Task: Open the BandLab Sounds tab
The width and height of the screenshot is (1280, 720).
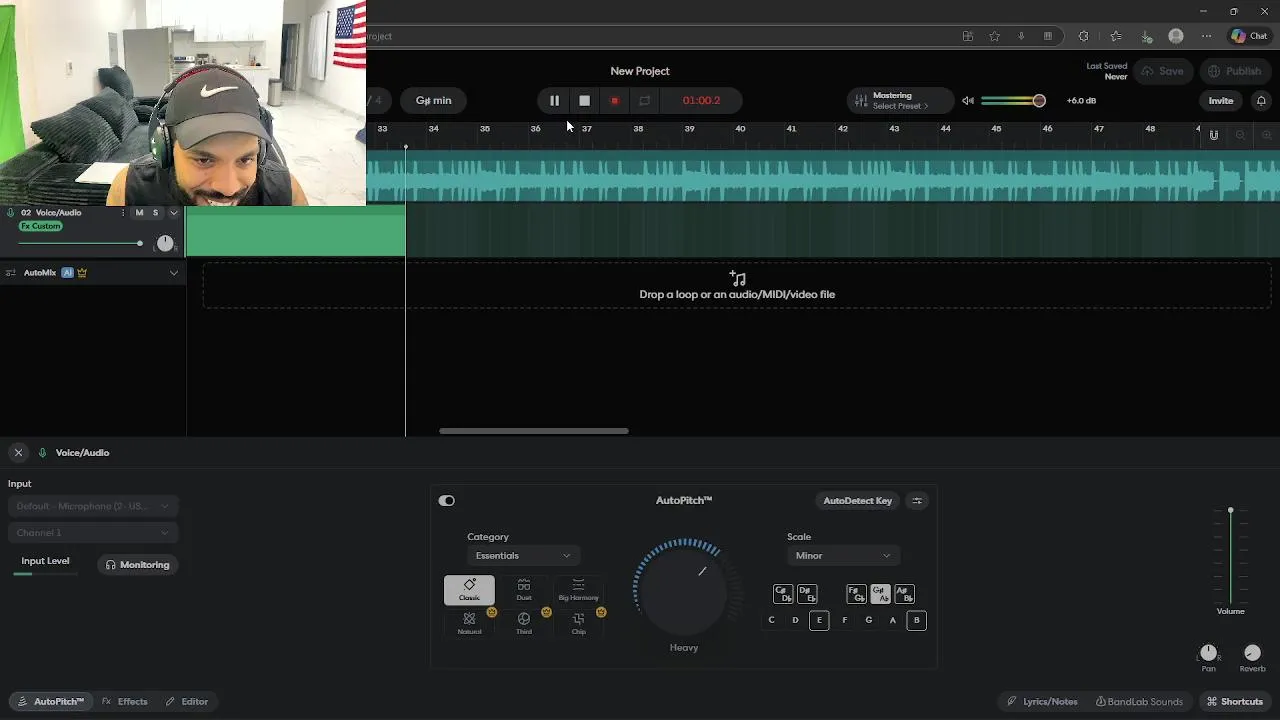Action: coord(1139,702)
